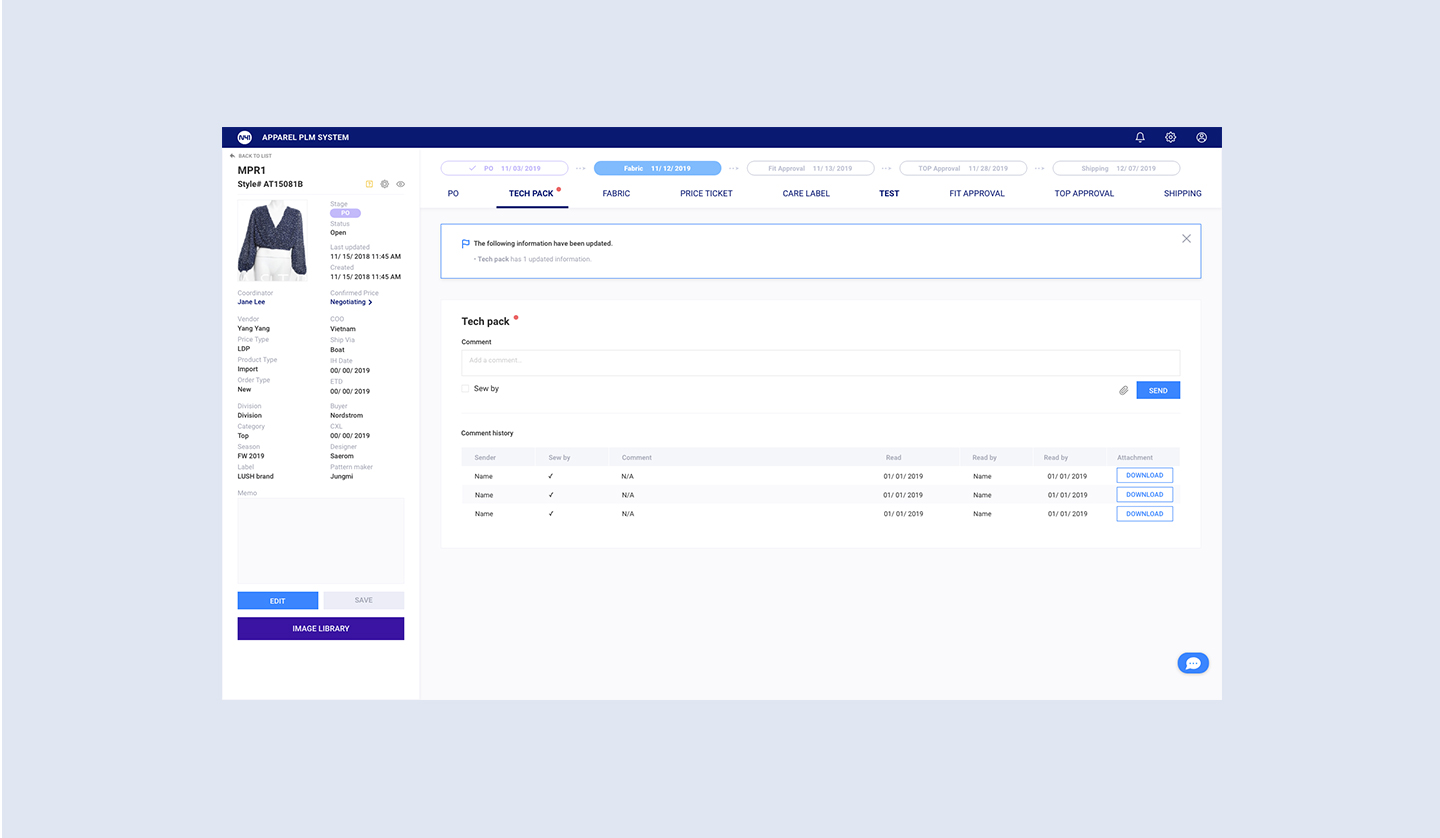The image size is (1440, 838).
Task: Switch to the Fabric tab
Action: 616,193
